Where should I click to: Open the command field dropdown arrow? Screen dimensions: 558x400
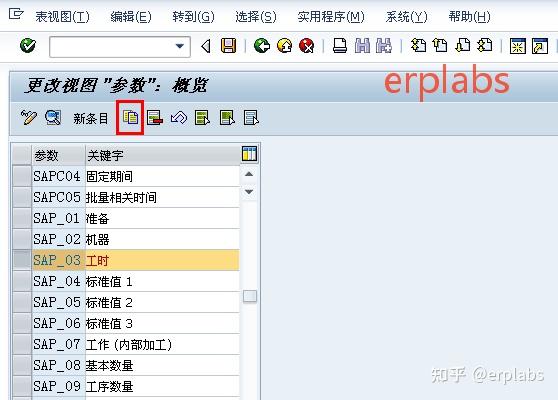tap(180, 46)
